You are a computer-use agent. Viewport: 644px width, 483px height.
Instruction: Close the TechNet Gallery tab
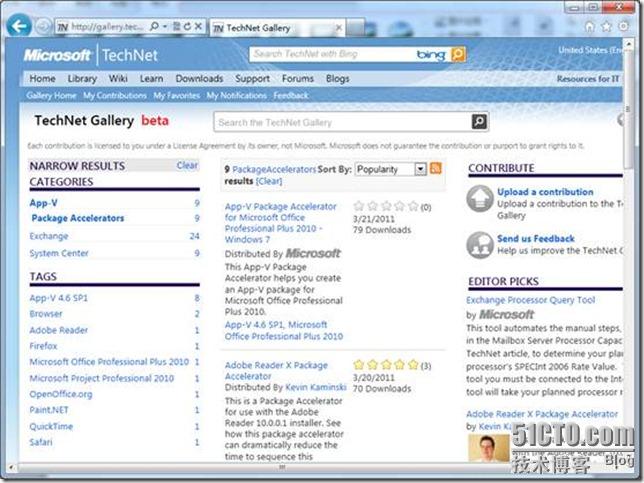coord(338,28)
